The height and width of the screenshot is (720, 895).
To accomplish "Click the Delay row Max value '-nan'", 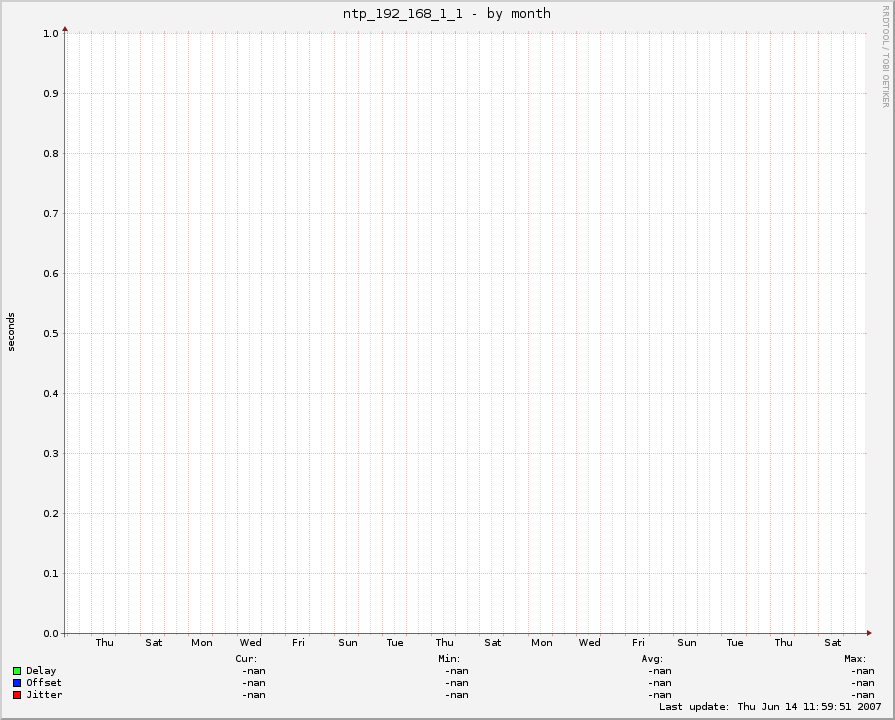I will [863, 671].
